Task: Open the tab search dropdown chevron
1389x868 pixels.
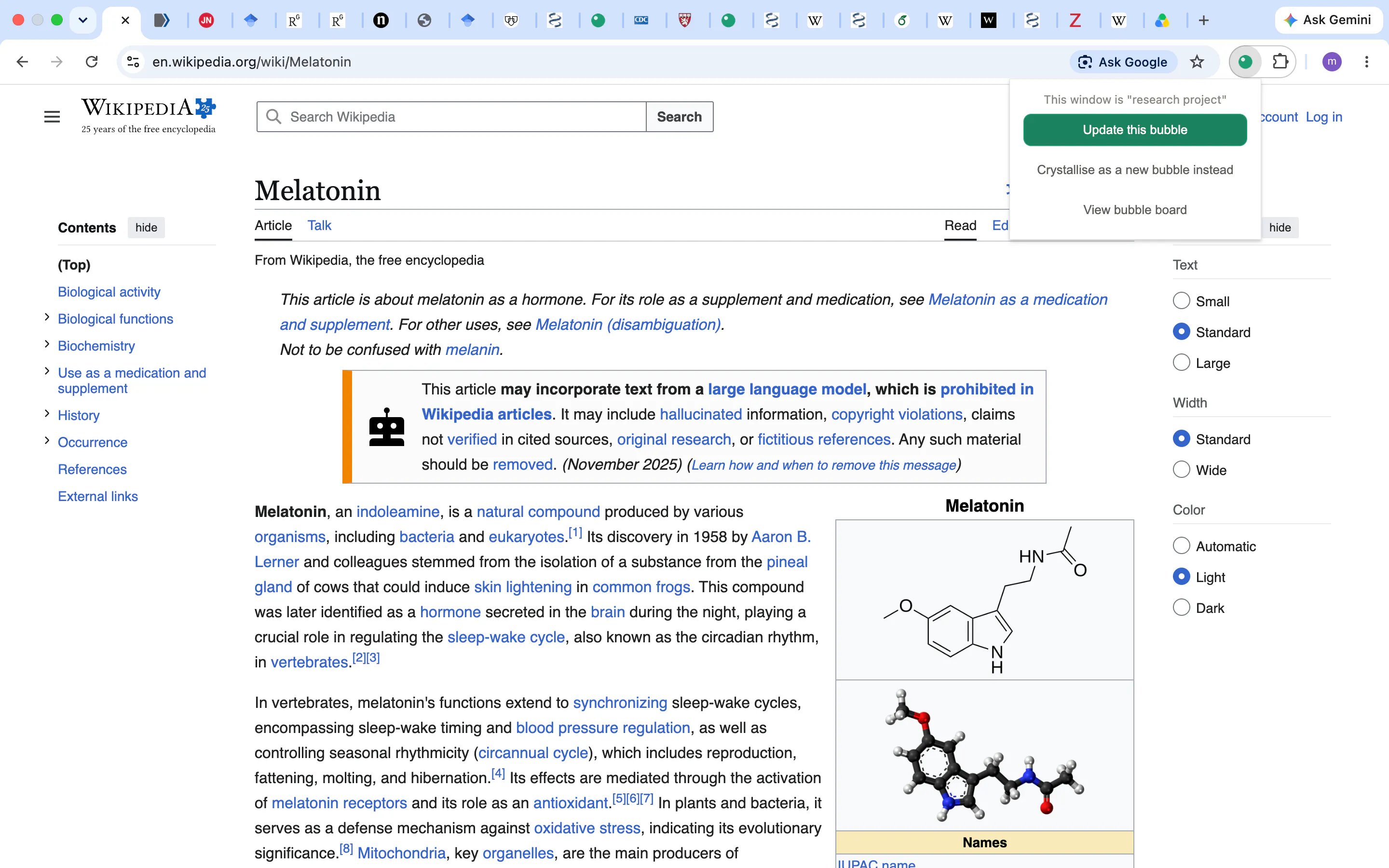Action: [82, 21]
